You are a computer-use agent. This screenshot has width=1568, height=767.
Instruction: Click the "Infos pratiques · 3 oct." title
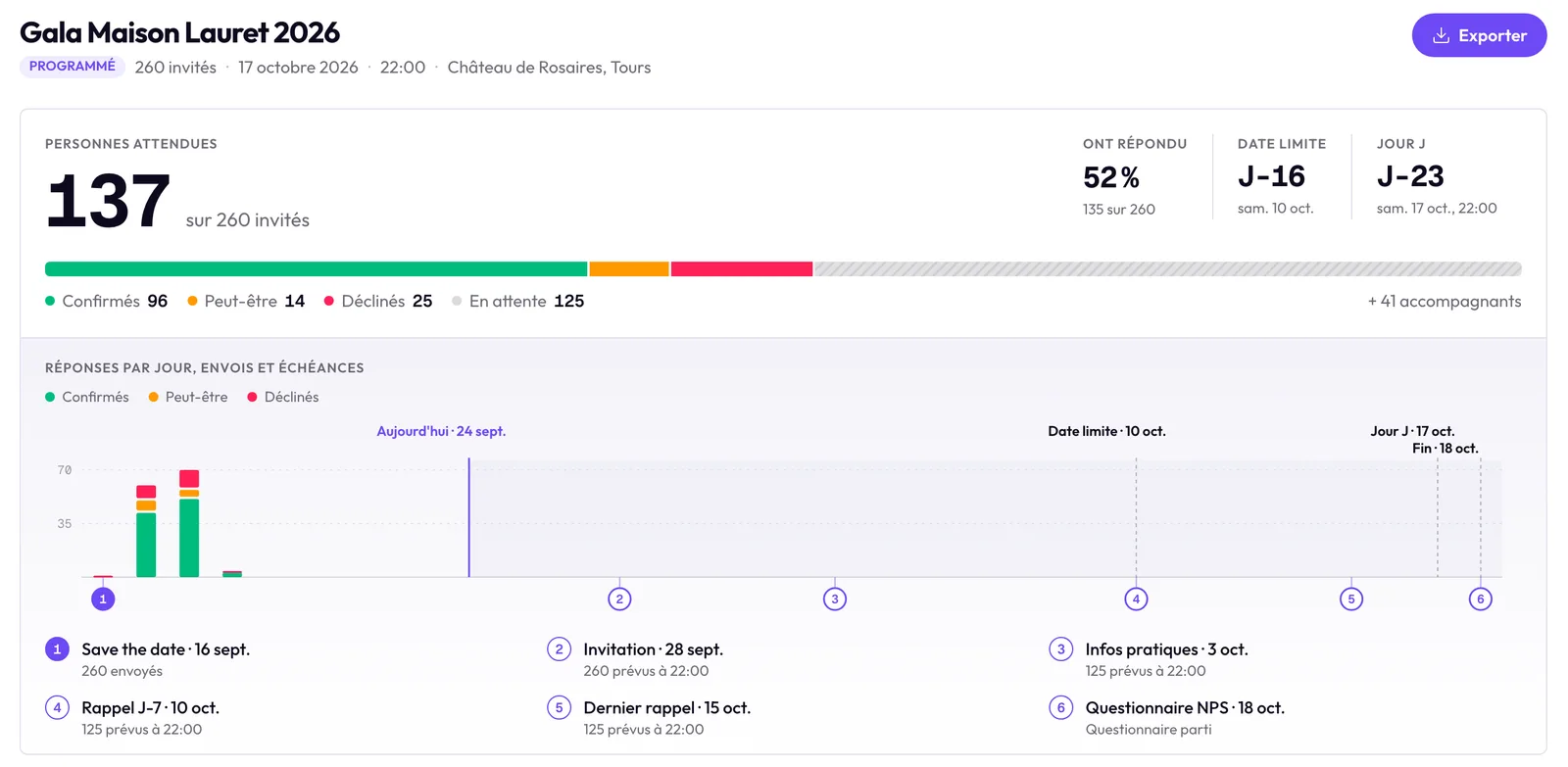[x=1166, y=649]
